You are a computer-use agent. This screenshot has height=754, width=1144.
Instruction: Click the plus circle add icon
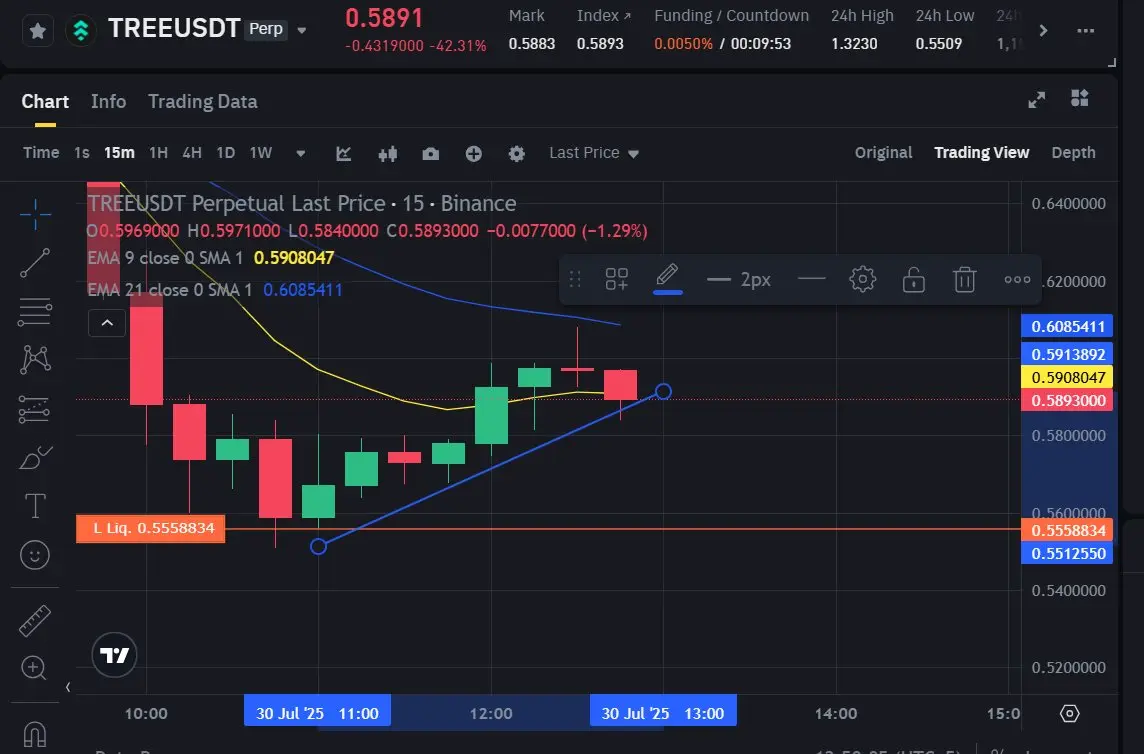474,153
